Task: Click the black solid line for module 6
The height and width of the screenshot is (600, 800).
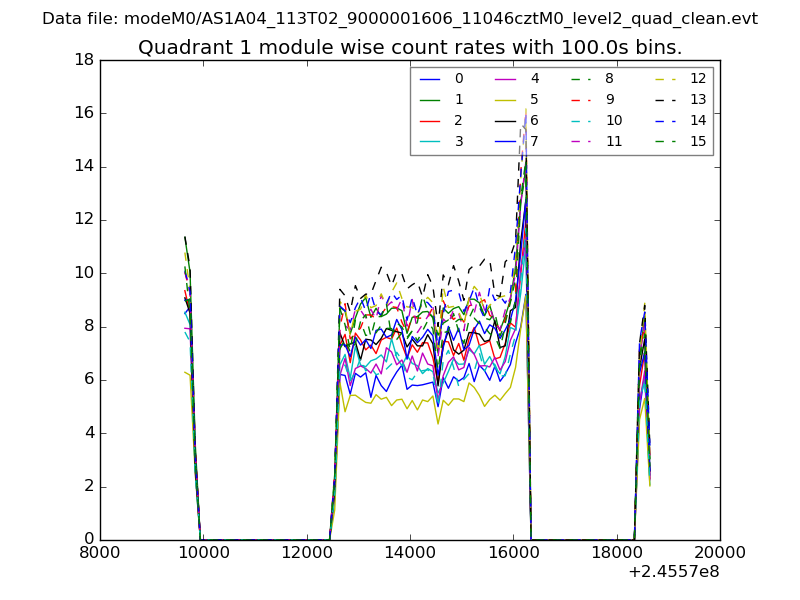Action: click(506, 121)
